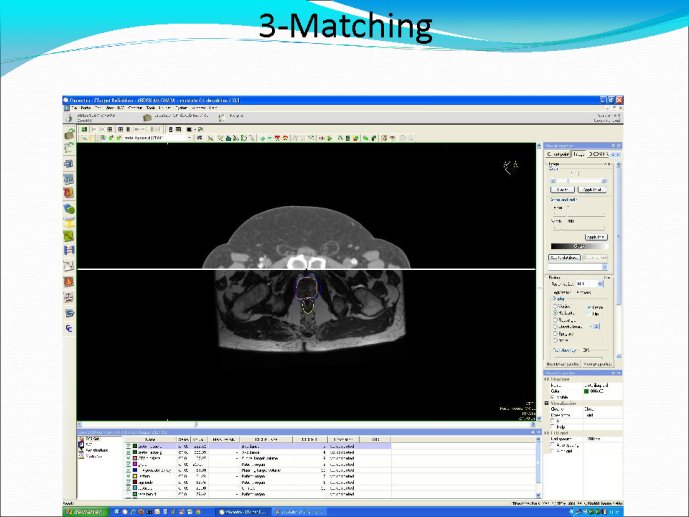This screenshot has height=517, width=689.
Task: Toggle the checked checkbox beside display radio buttons
Action: tap(589, 307)
